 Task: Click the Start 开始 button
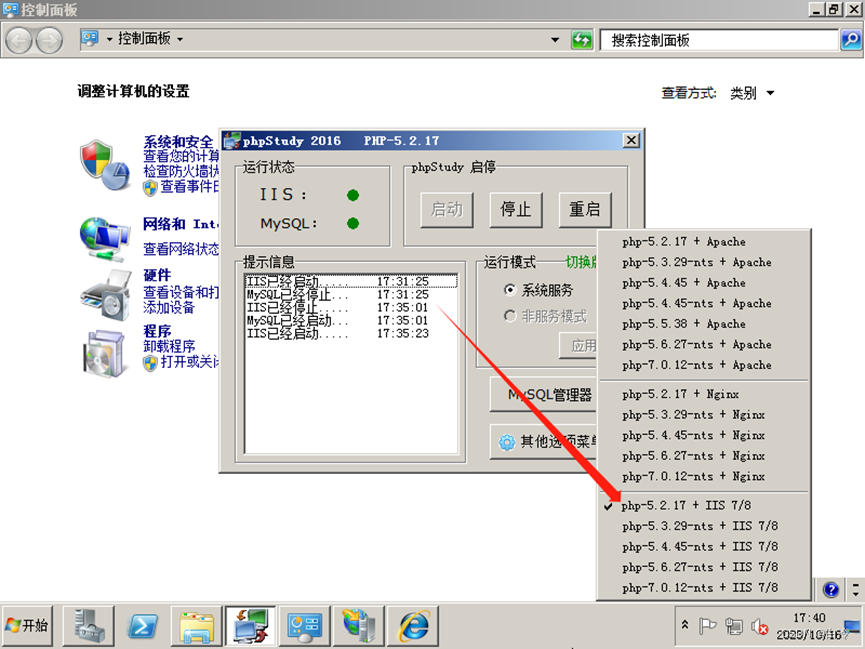coord(28,626)
